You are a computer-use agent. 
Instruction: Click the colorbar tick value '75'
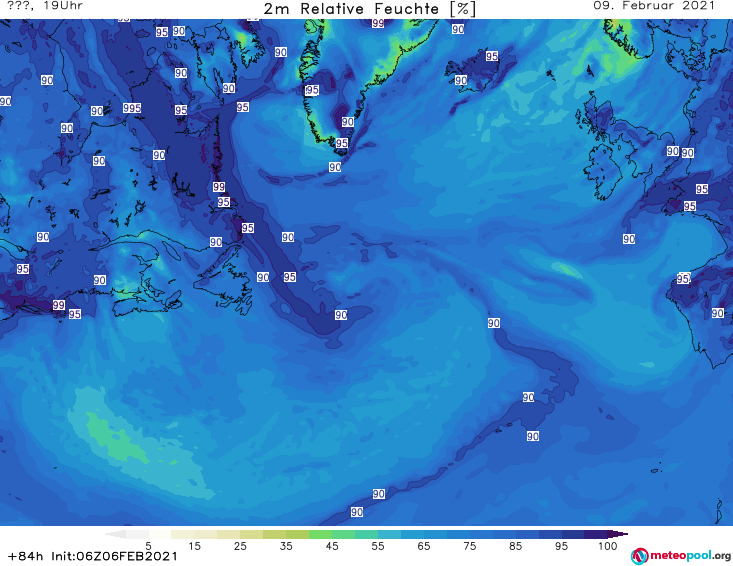[x=469, y=546]
